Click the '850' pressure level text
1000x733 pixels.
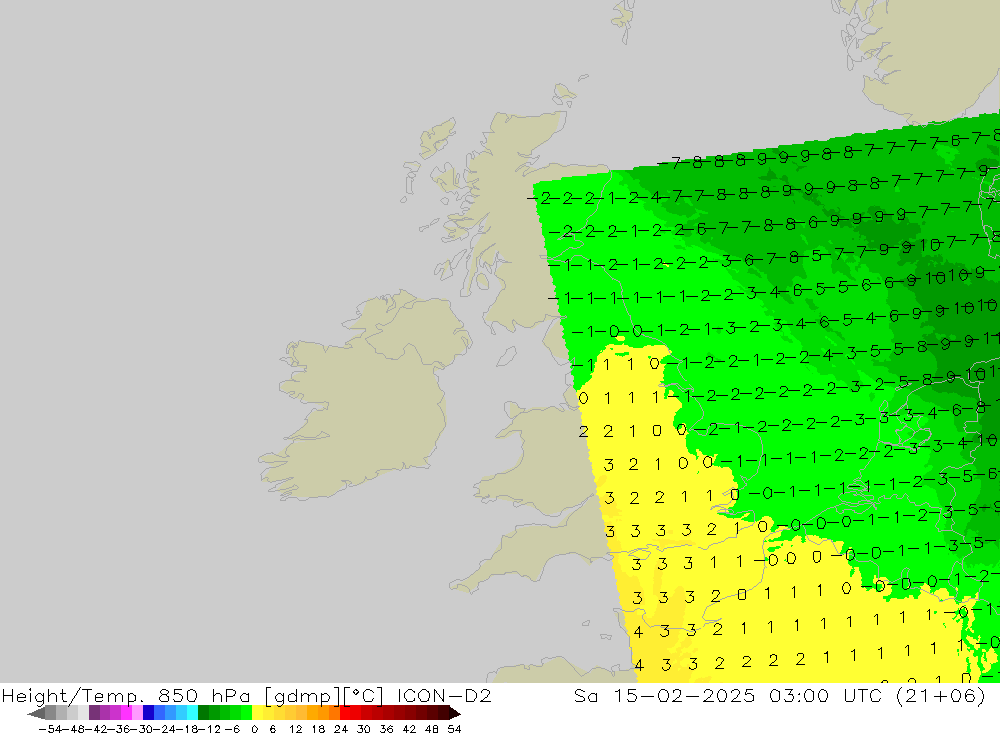178,695
